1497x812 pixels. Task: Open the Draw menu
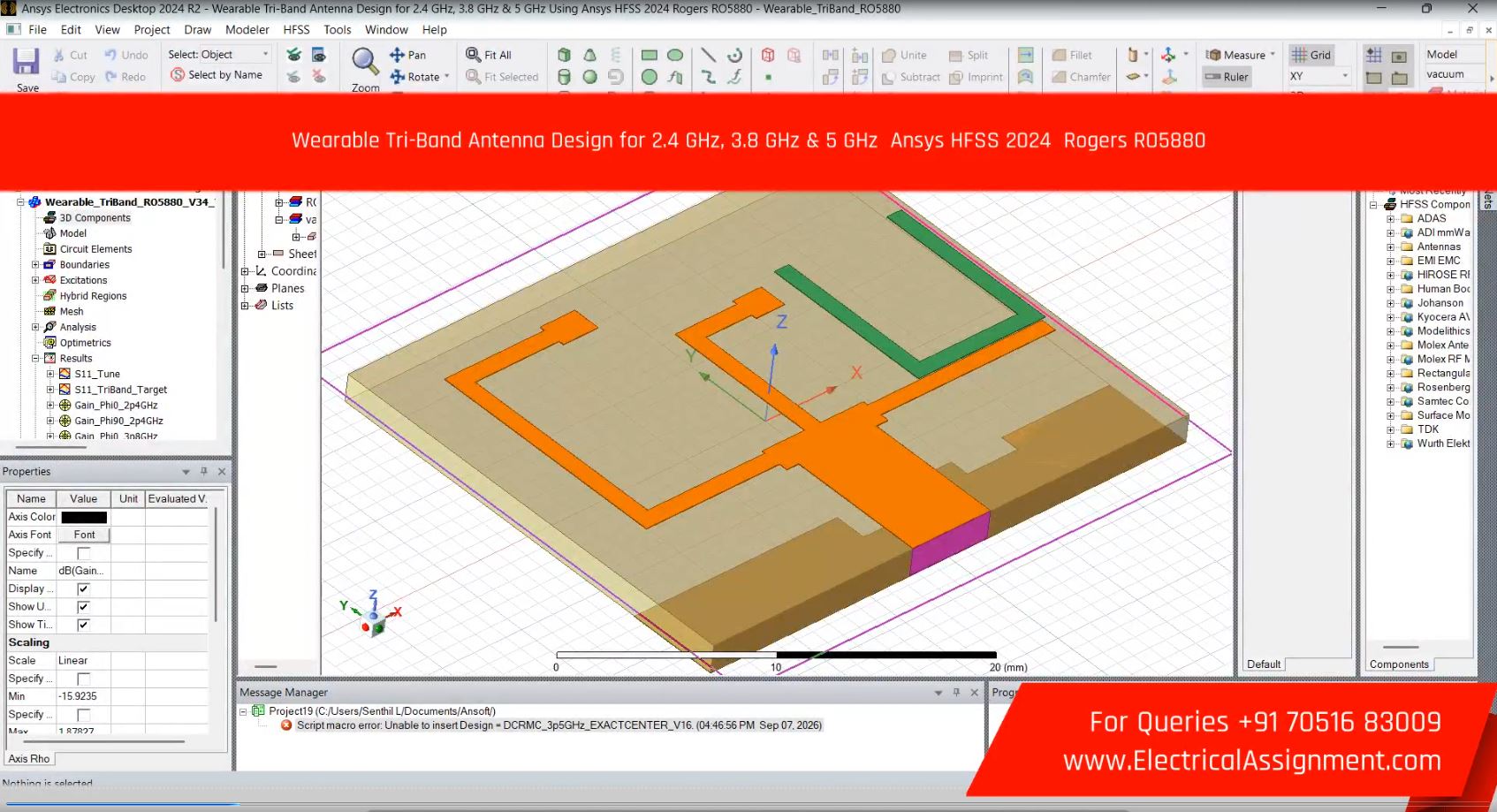click(x=198, y=29)
